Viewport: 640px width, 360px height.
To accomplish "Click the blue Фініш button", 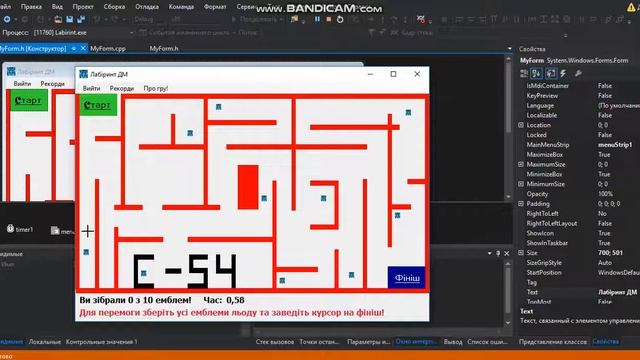I will [407, 278].
